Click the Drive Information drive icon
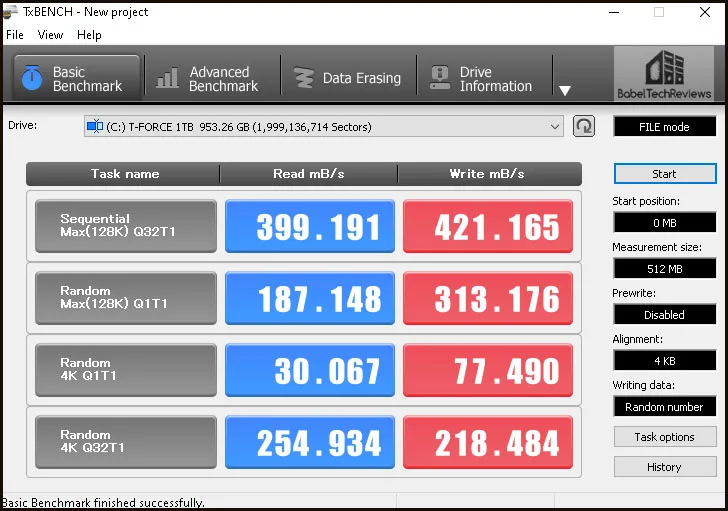 [440, 78]
